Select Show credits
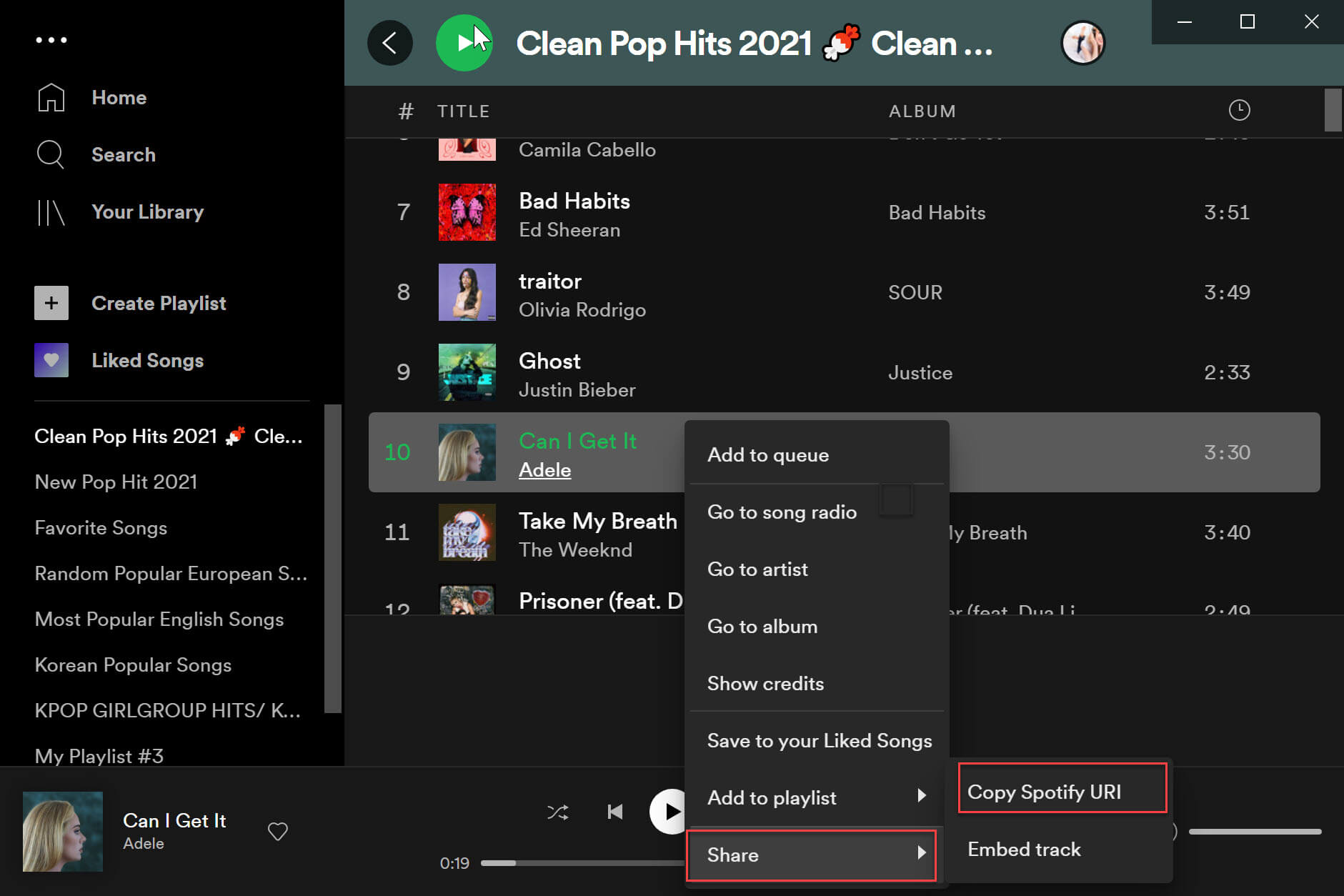This screenshot has width=1344, height=896. click(817, 684)
